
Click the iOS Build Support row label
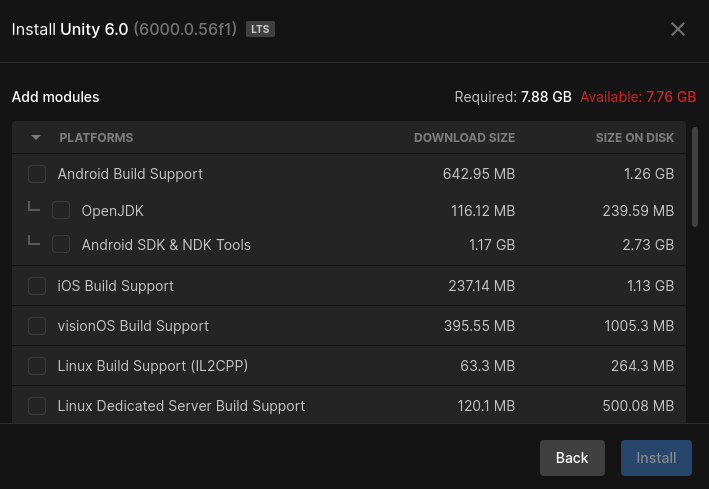(116, 286)
